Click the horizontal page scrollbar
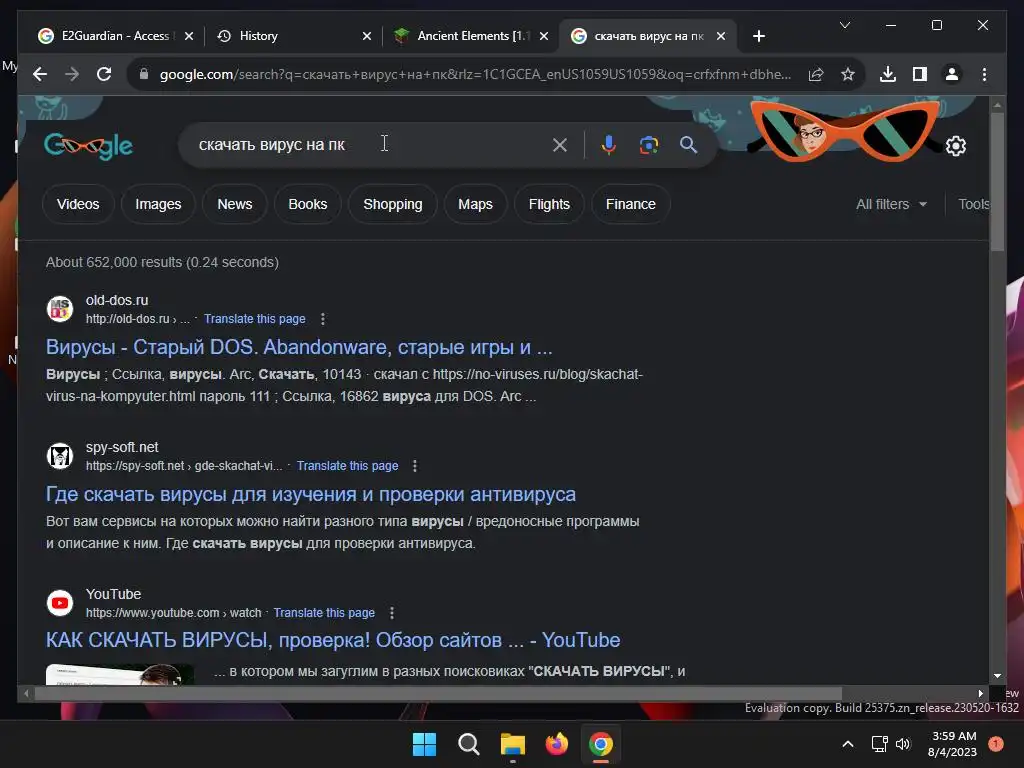Viewport: 1024px width, 768px height. 438,694
